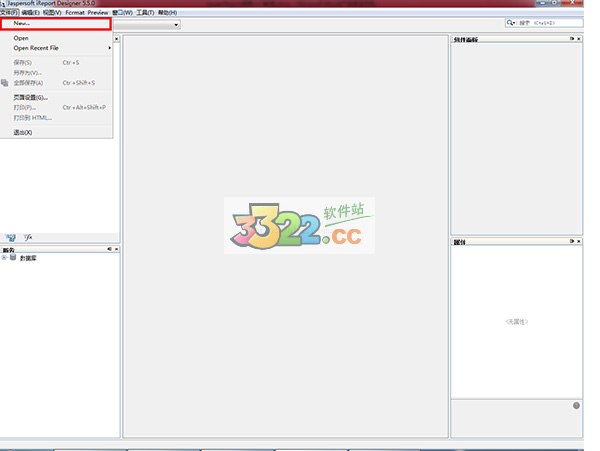This screenshot has width=600, height=451.
Task: Close the 服务 services panel
Action: tap(116, 249)
